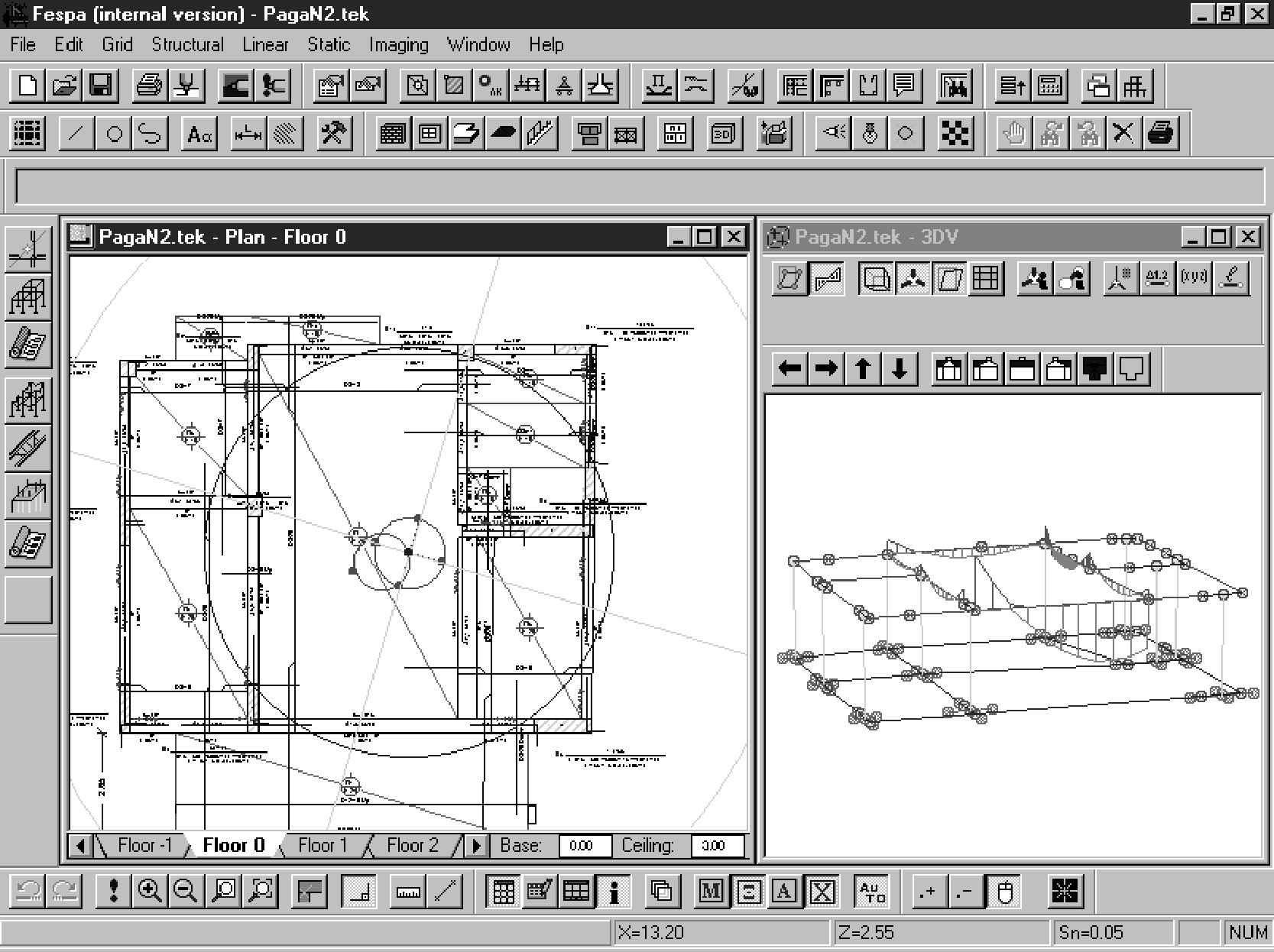Select the hatch pattern tool
1274x952 pixels.
tap(284, 134)
